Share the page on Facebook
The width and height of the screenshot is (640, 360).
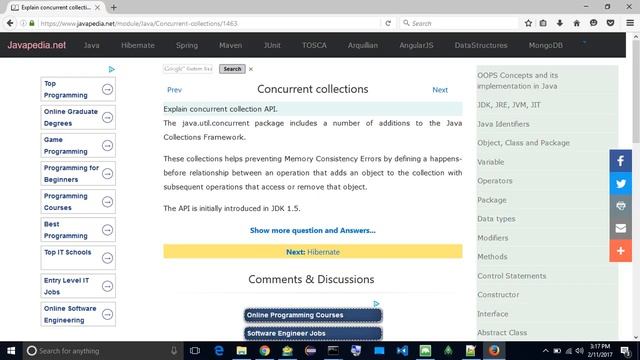[x=620, y=161]
